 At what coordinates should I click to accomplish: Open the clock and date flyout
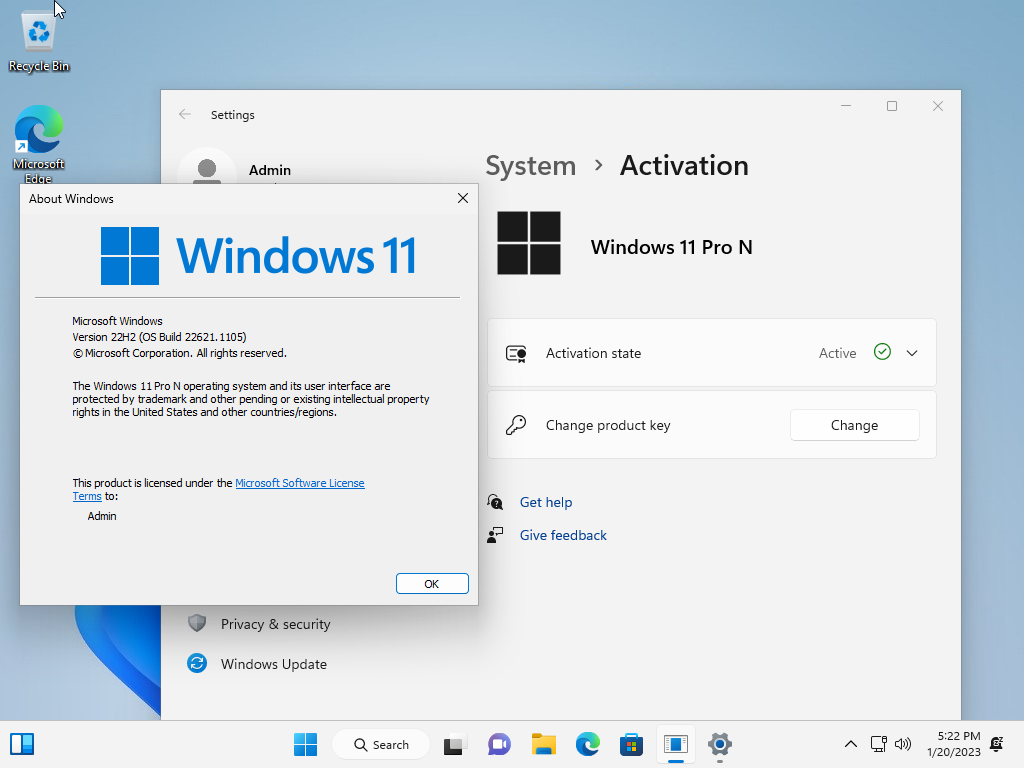(x=953, y=744)
